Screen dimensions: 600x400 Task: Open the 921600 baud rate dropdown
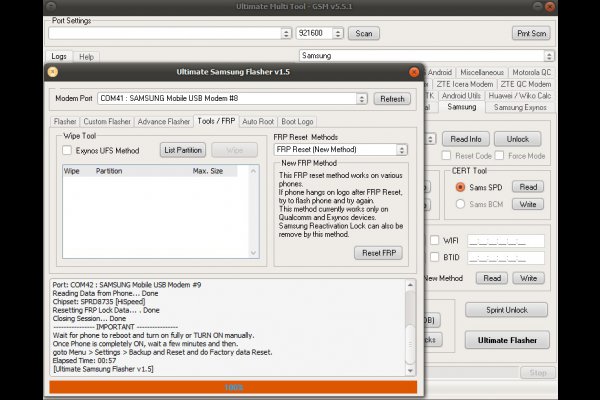point(338,33)
